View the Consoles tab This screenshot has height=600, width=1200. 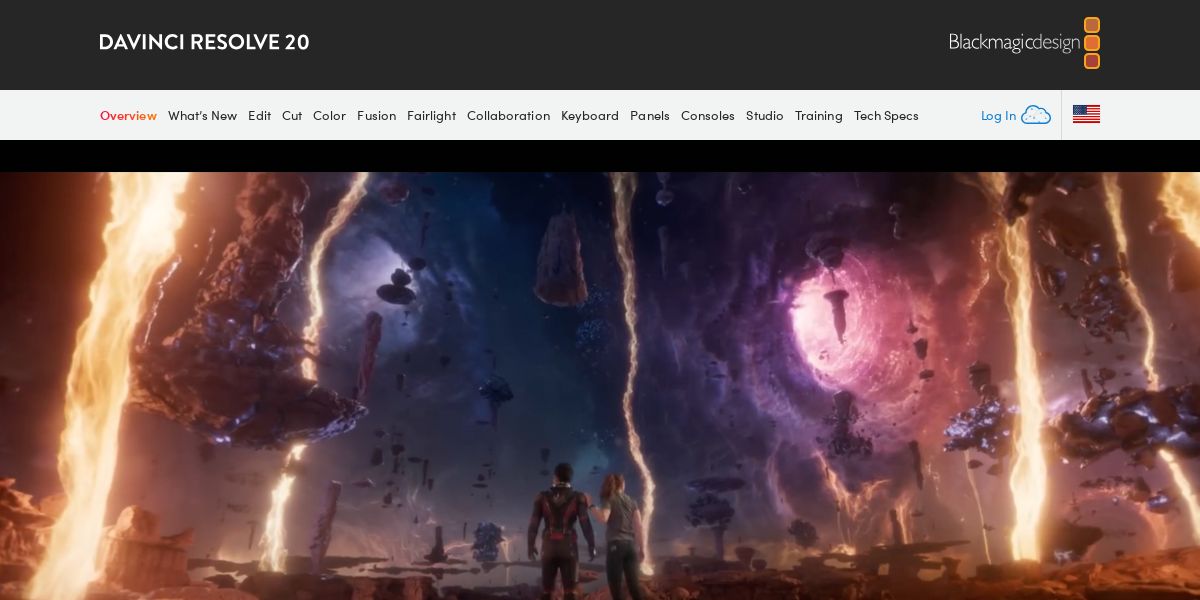tap(708, 116)
